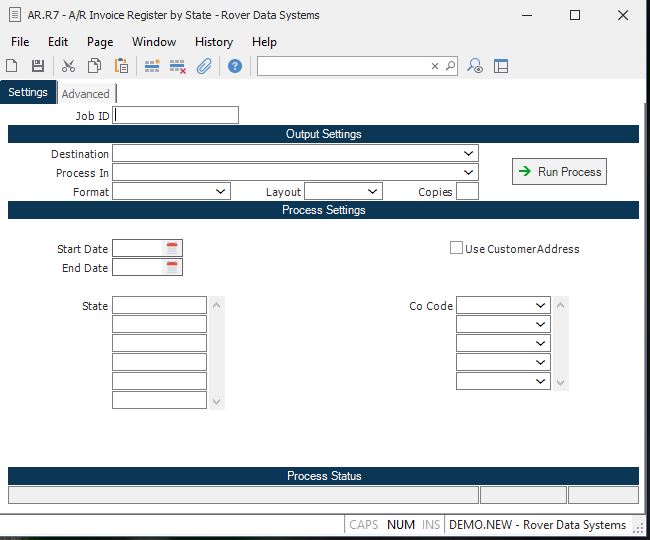Click the End Date calendar icon
650x540 pixels.
[x=172, y=267]
